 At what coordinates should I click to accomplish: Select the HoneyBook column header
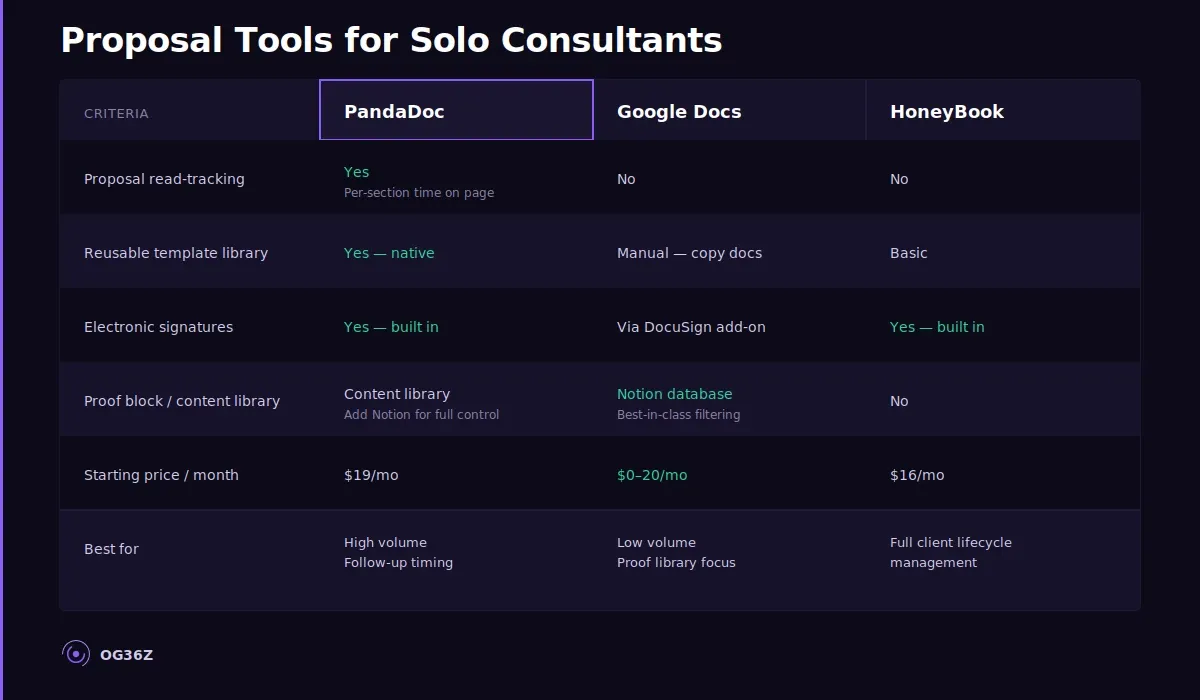[x=946, y=111]
